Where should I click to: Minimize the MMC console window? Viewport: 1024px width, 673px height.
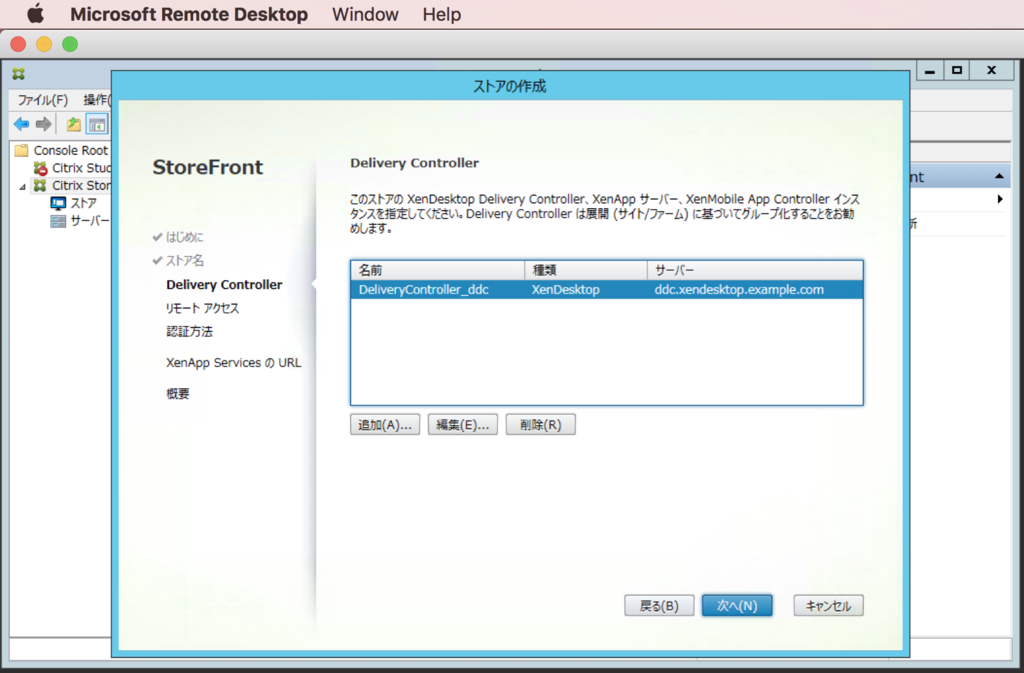pos(930,70)
